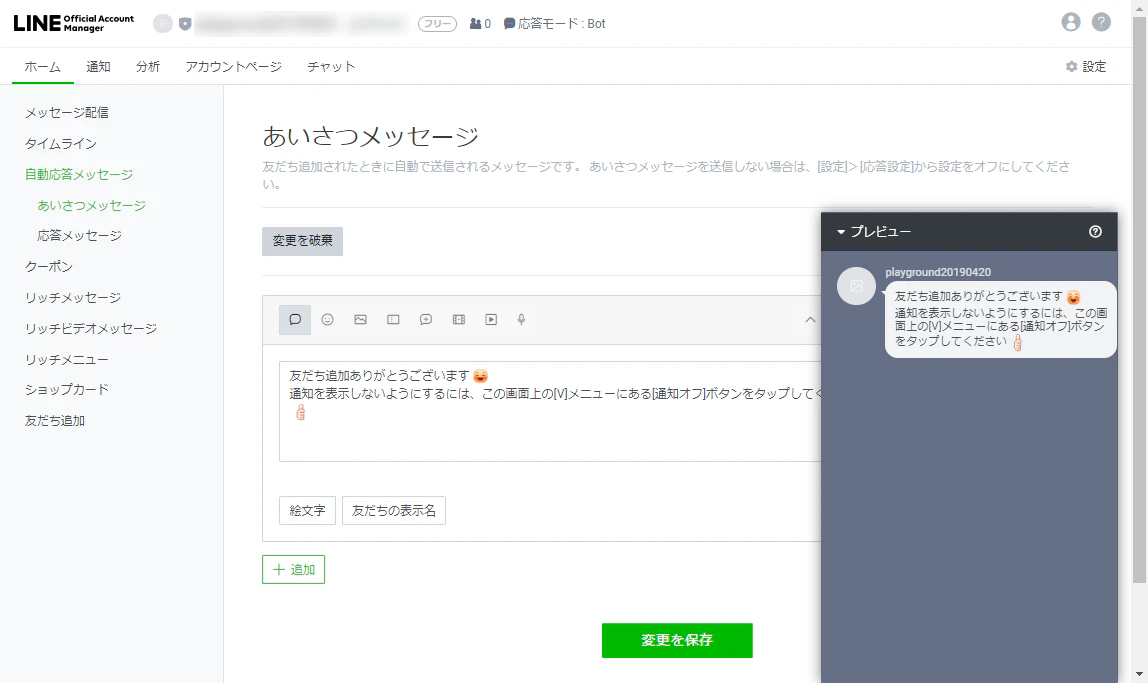Screen dimensions: 1148x683
Task: Open ショップカード in the sidebar
Action: (x=67, y=389)
